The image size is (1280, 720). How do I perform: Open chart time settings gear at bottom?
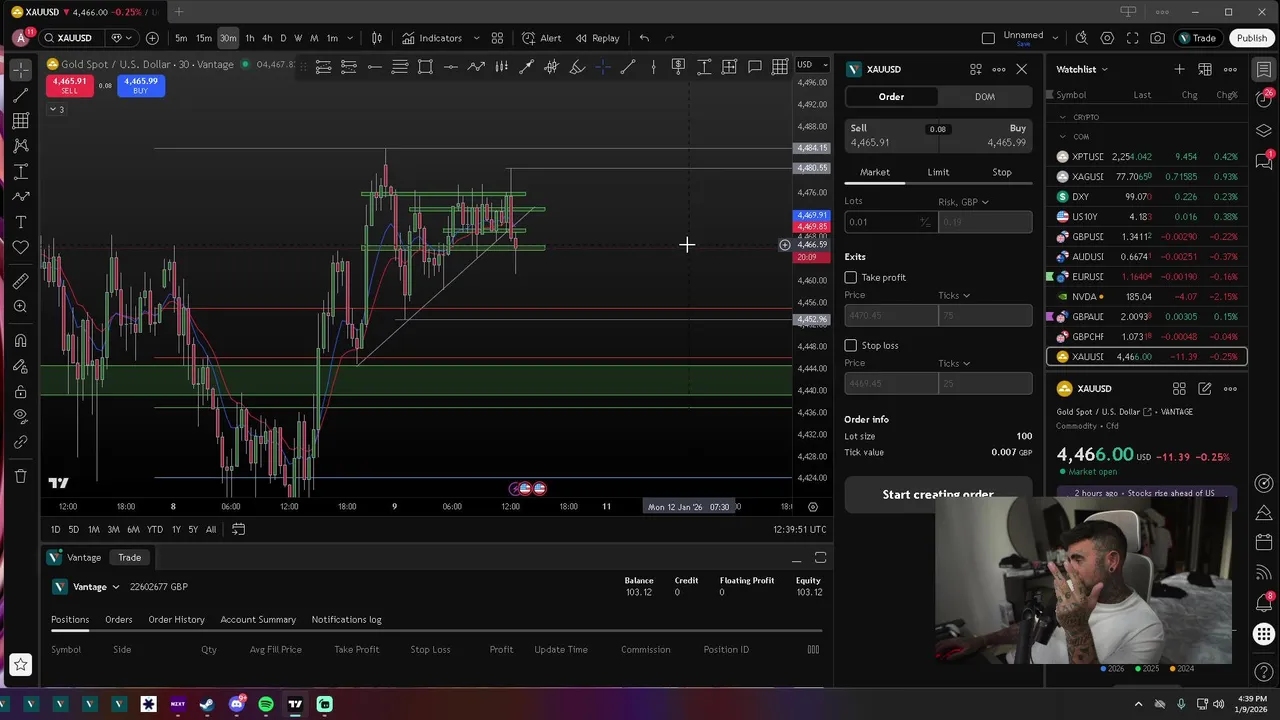tap(812, 506)
